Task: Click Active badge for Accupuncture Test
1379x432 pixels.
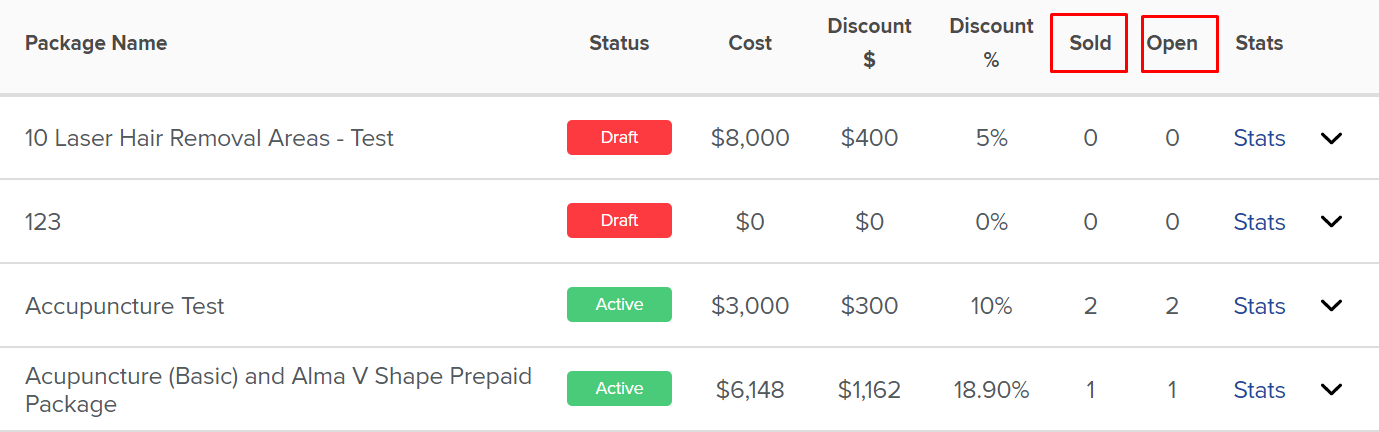Action: [x=619, y=305]
